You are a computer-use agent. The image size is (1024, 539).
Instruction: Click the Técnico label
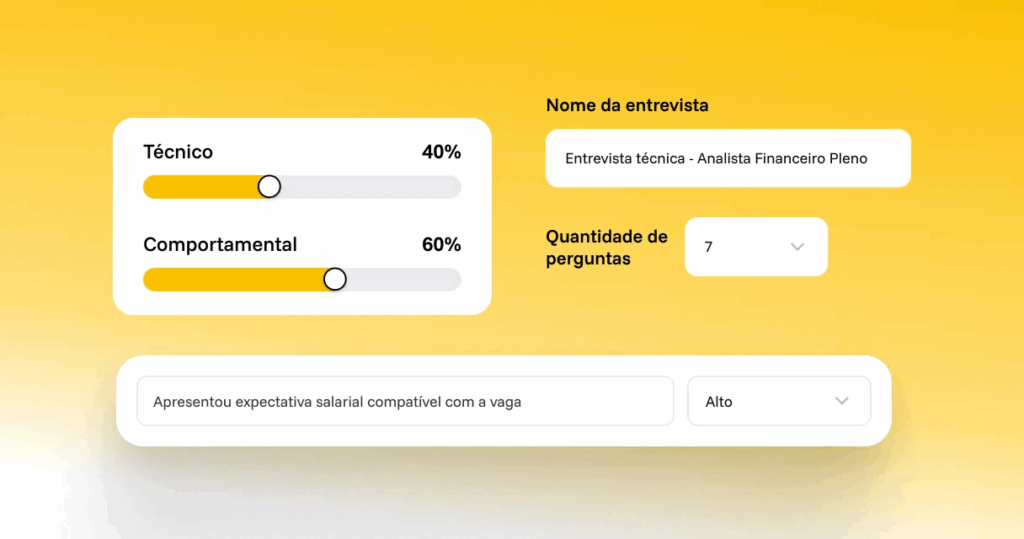click(x=178, y=152)
